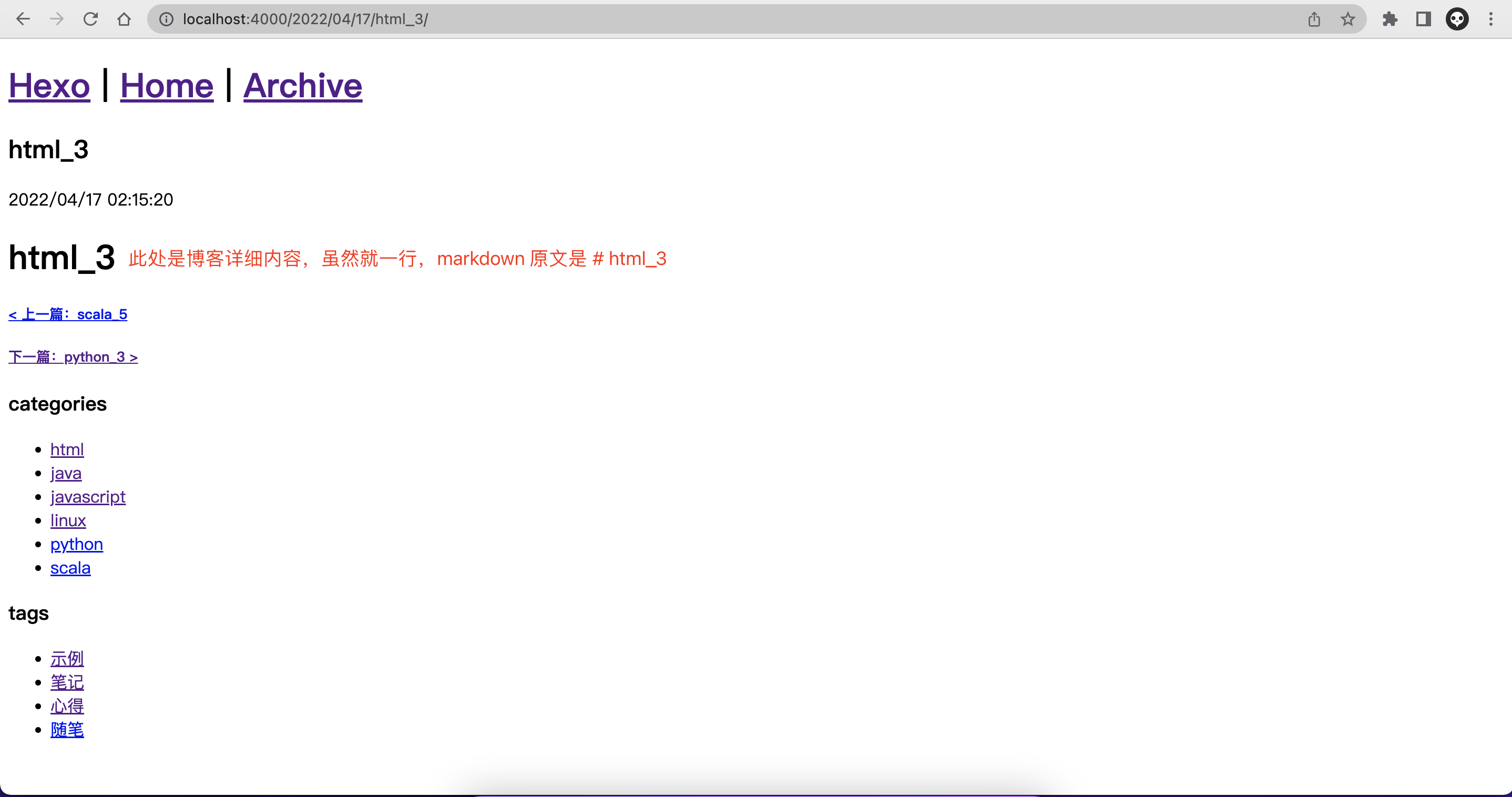The image size is (1512, 797).
Task: Click the extensions puzzle icon
Action: [x=1390, y=19]
